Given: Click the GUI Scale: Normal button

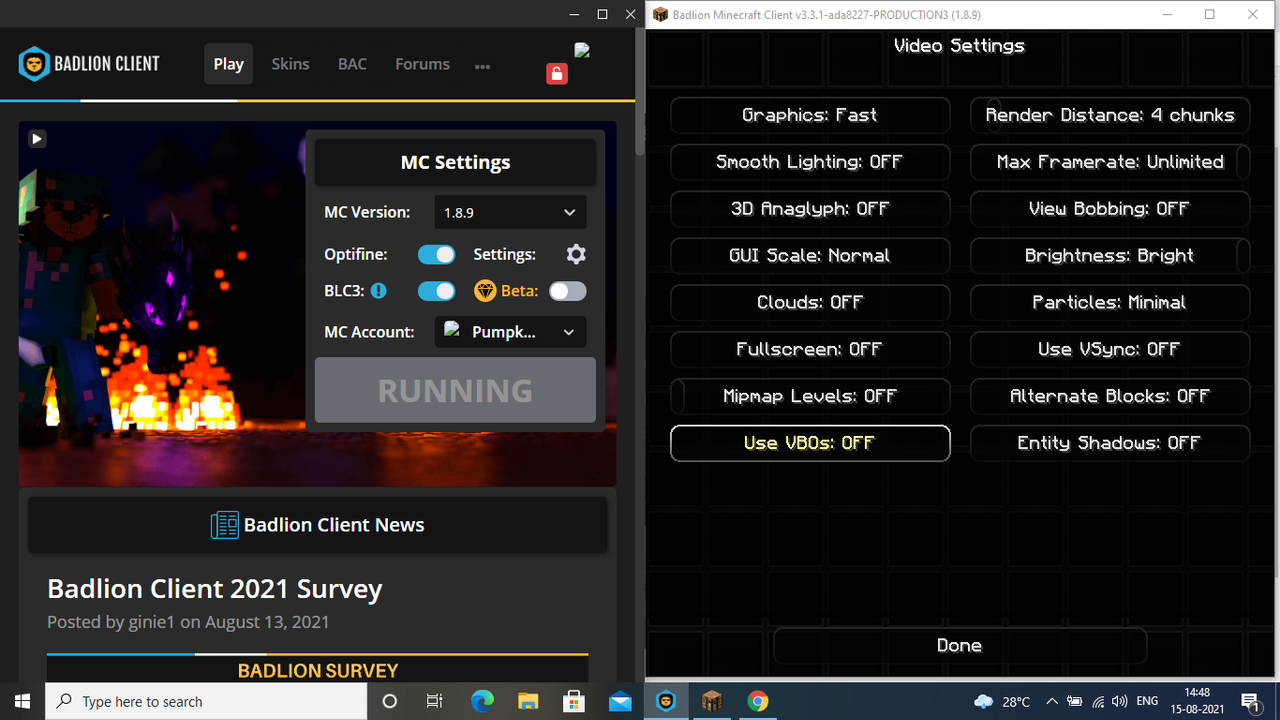Looking at the screenshot, I should tap(810, 256).
